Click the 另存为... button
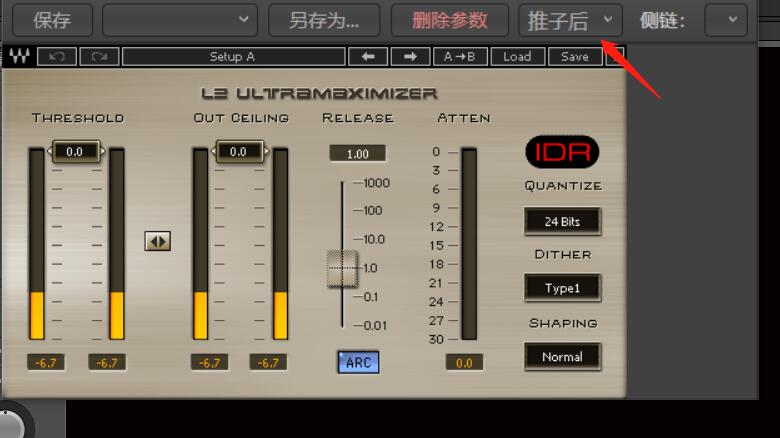Screen dimensions: 780x438 (324, 20)
